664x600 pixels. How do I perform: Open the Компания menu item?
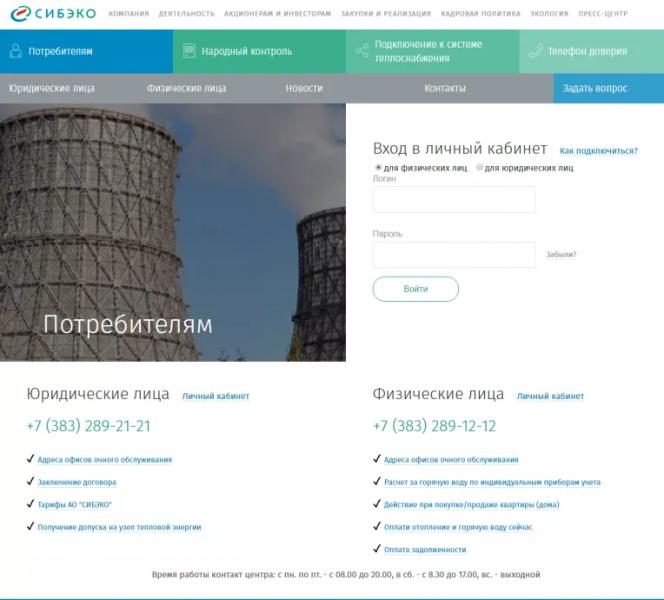pyautogui.click(x=129, y=14)
